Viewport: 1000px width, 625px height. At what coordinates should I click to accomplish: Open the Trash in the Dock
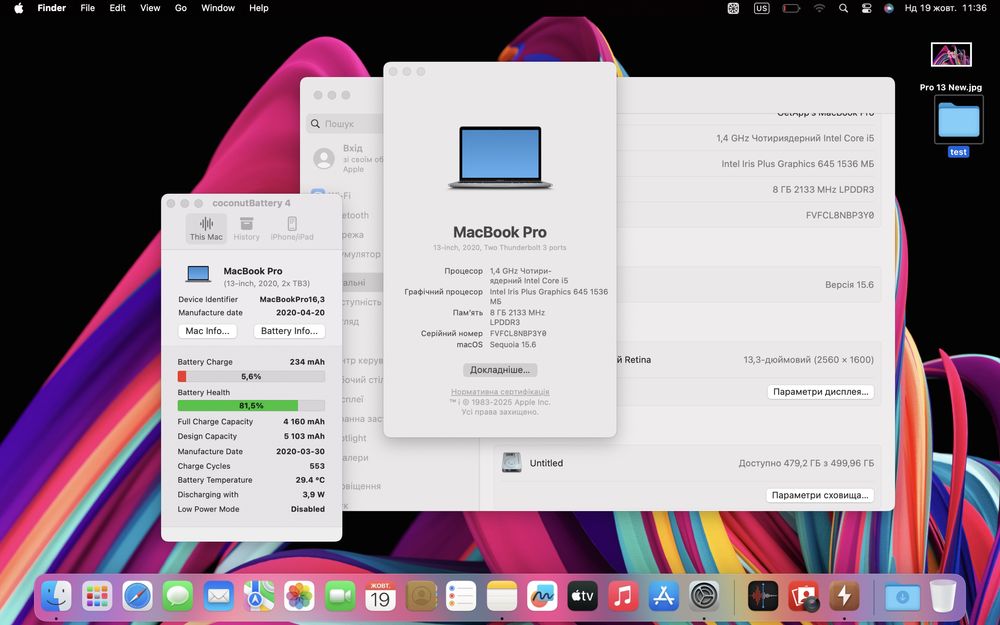943,596
